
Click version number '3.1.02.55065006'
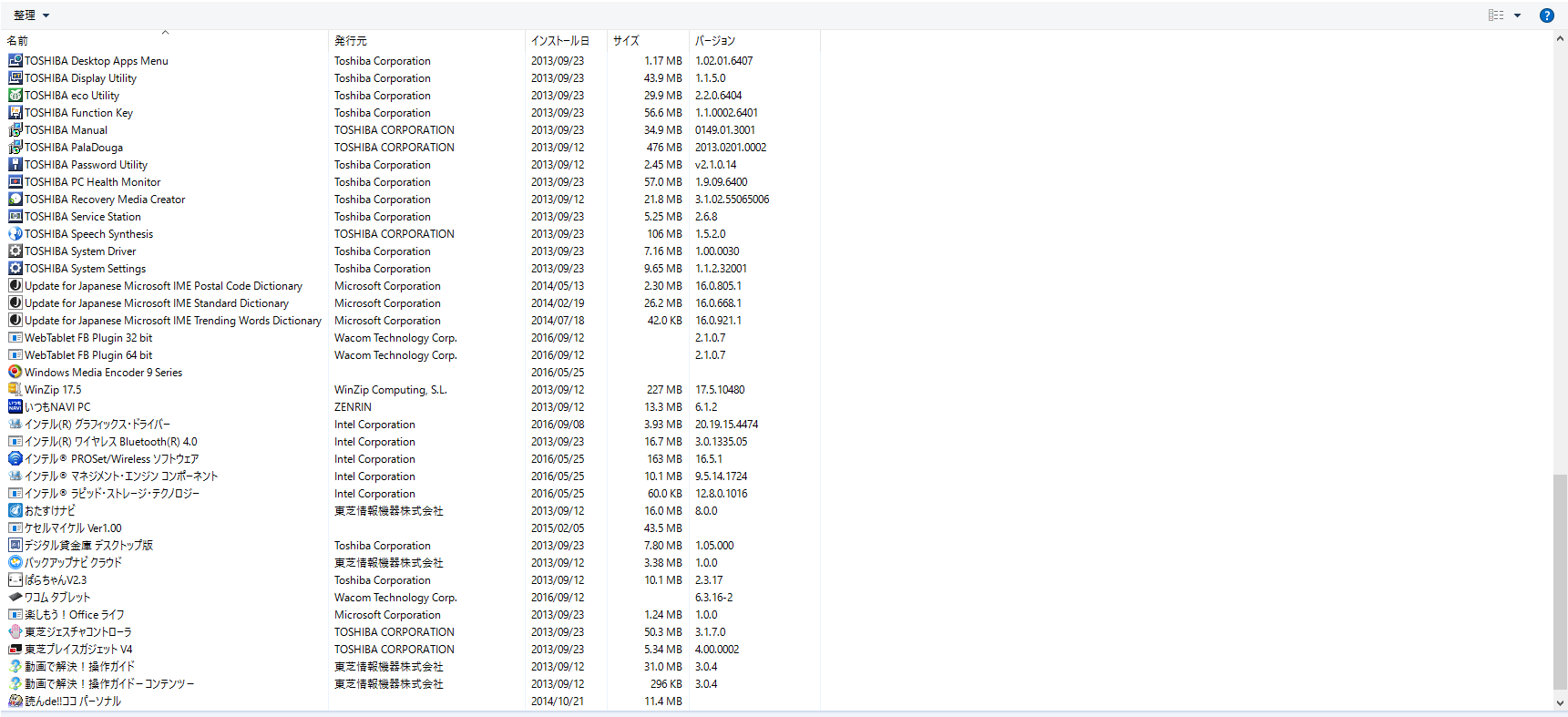click(x=733, y=200)
